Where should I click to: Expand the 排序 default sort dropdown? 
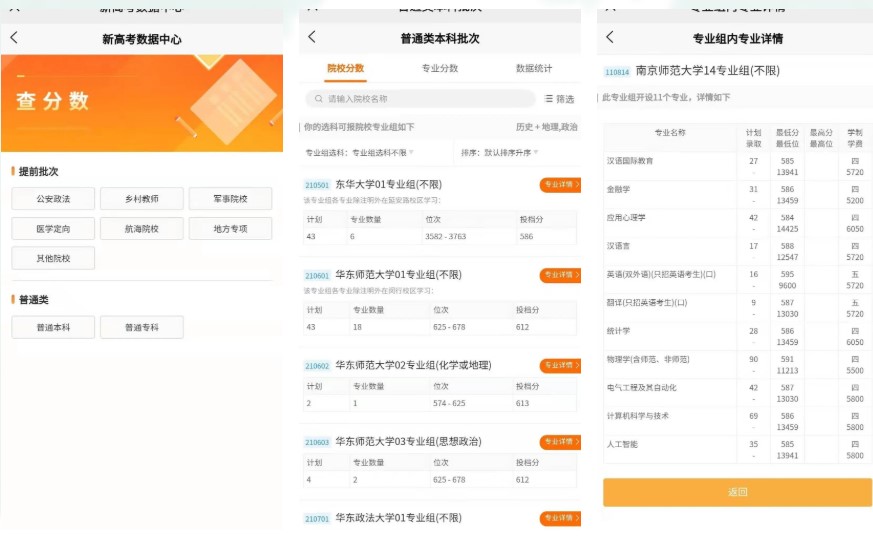(499, 153)
